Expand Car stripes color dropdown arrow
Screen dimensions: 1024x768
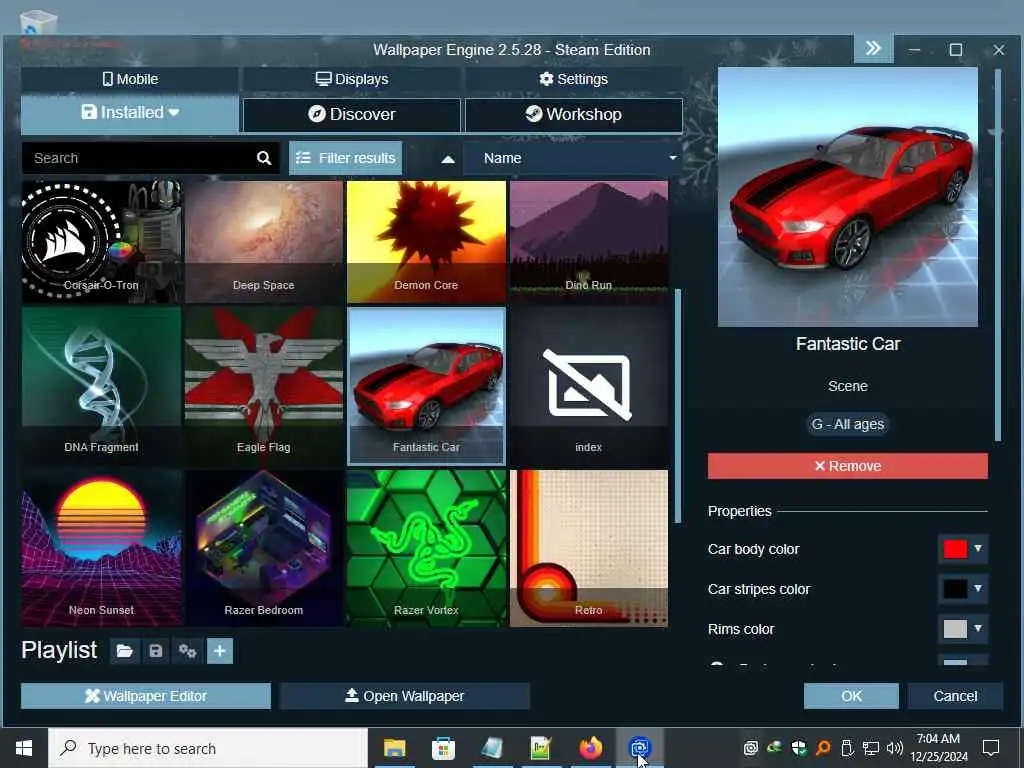click(x=978, y=588)
